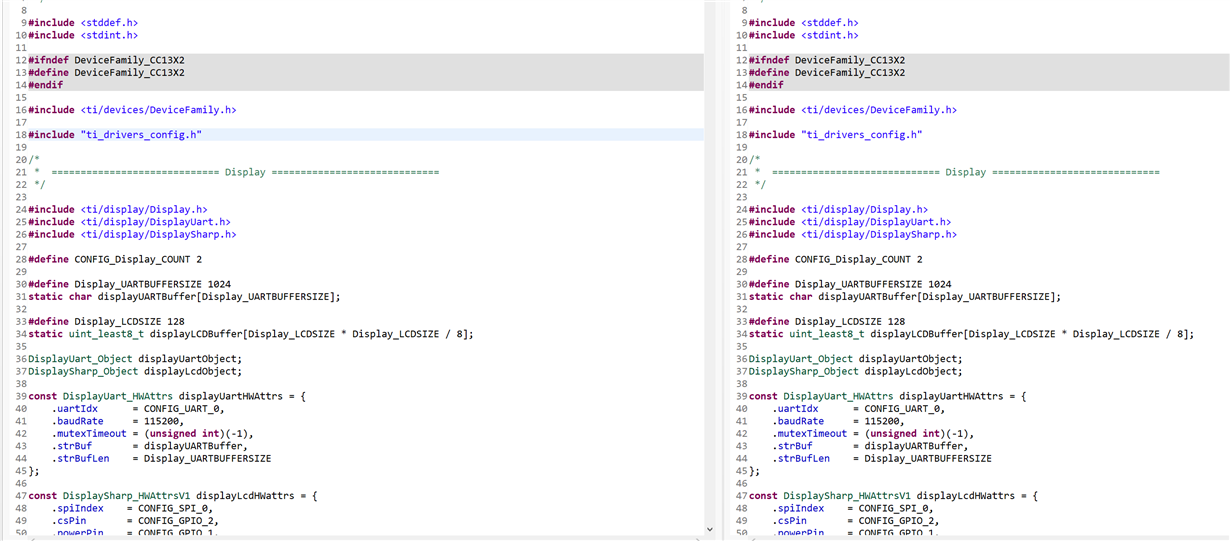Click the left pane's vertical scrollbar track
This screenshot has width=1230, height=541.
coord(711,262)
